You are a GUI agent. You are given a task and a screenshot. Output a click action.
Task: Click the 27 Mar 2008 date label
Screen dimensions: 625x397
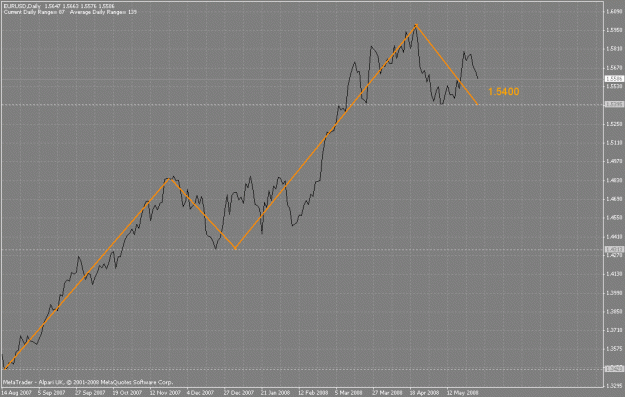click(x=387, y=393)
